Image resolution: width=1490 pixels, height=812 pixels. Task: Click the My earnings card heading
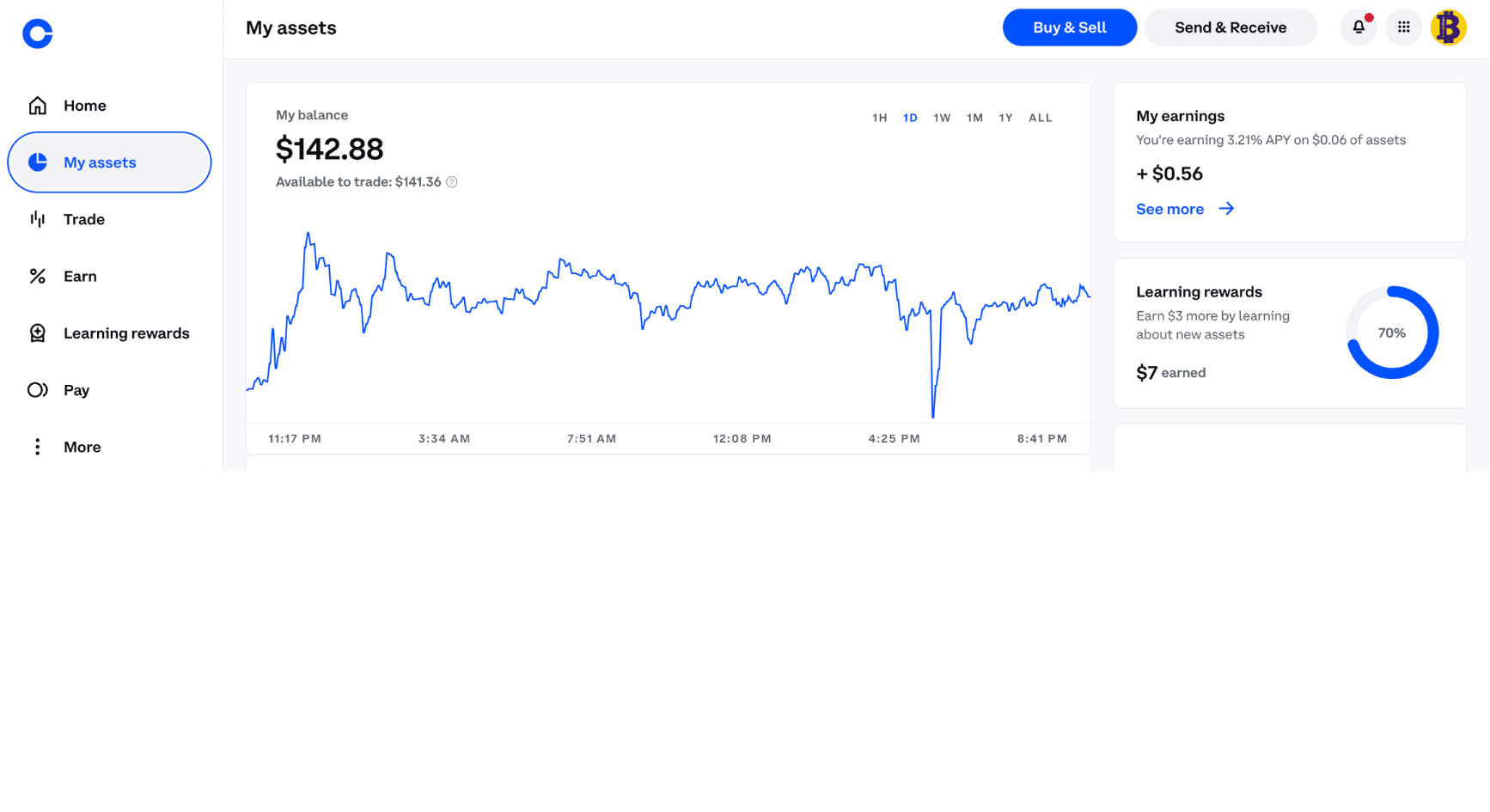click(x=1180, y=116)
